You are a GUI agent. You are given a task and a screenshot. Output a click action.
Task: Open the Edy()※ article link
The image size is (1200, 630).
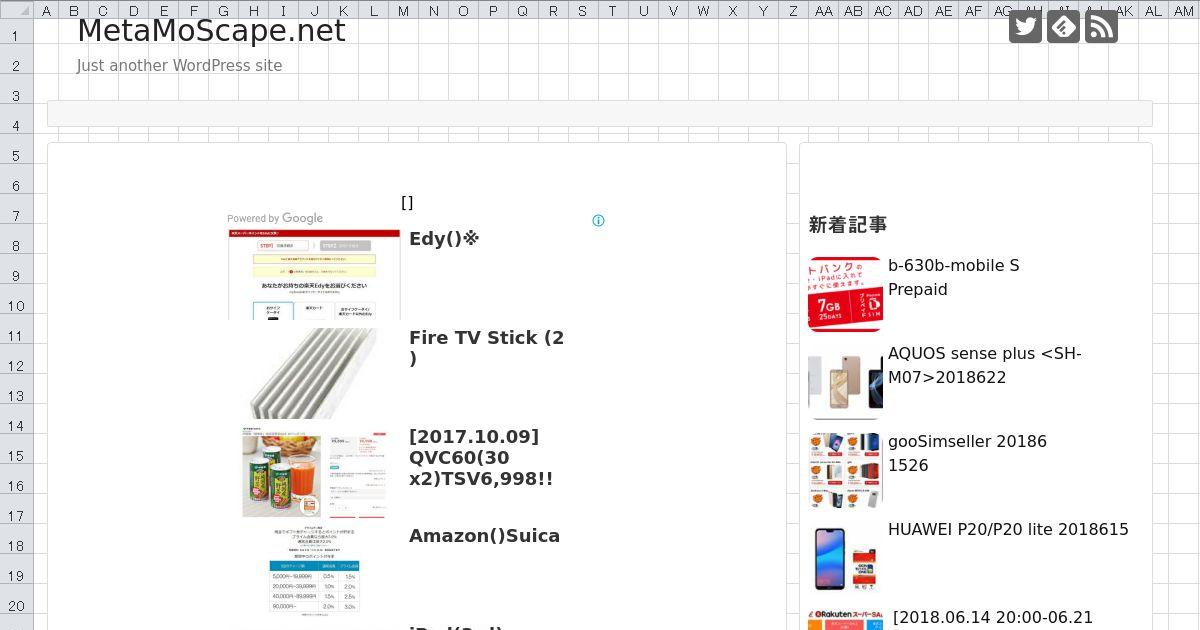click(x=444, y=239)
